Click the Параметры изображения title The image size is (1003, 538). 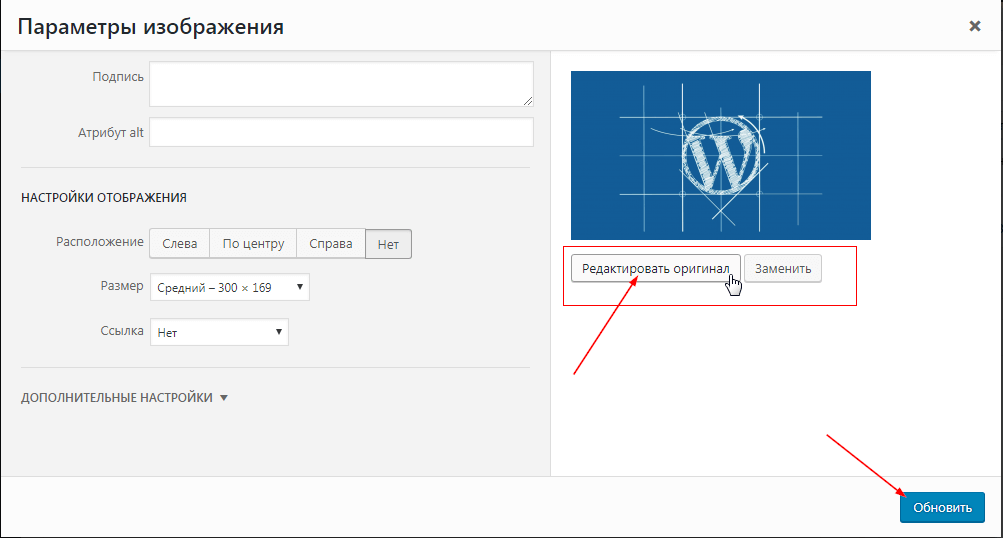point(151,27)
